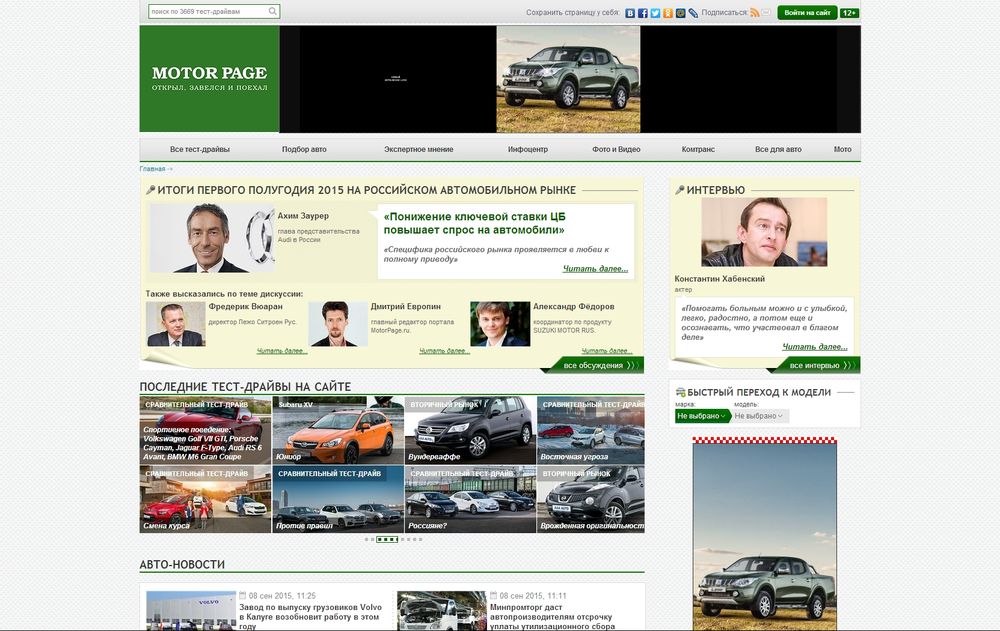
Task: Read more of Константин Хабенский interview
Action: [814, 346]
